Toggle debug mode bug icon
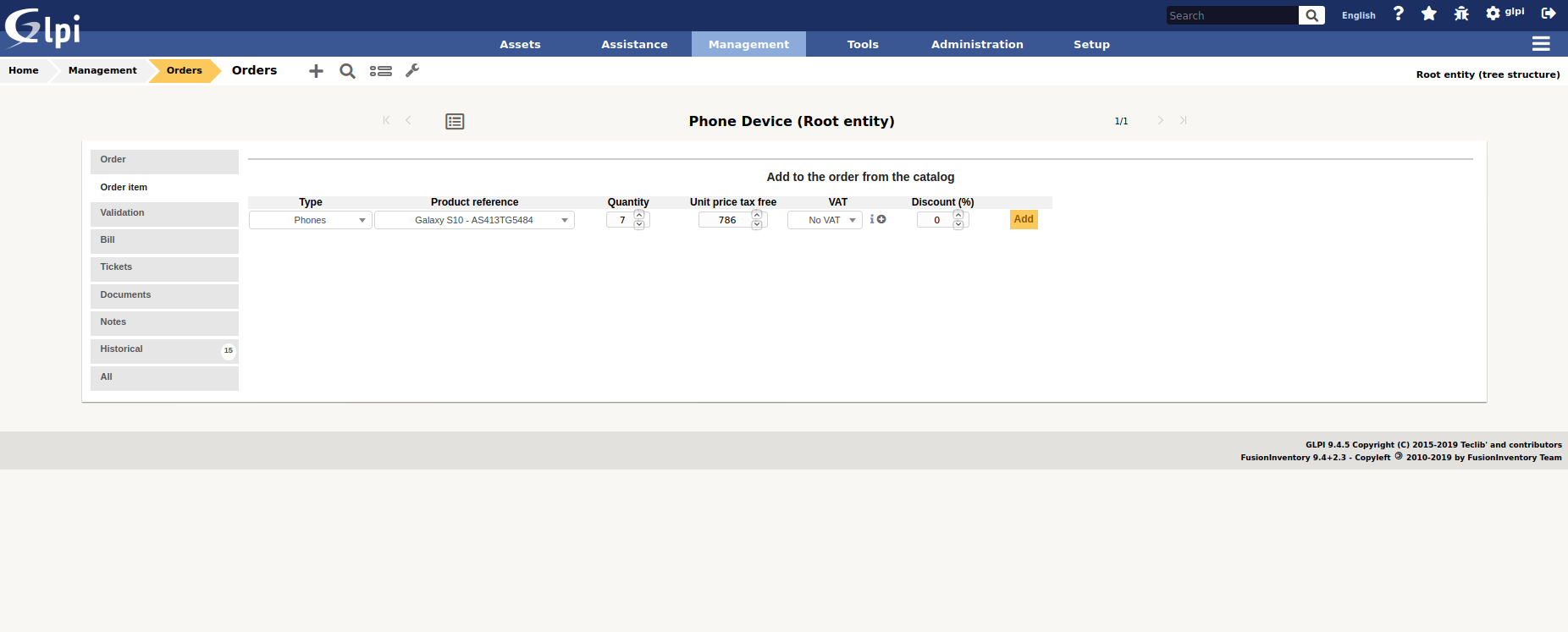Image resolution: width=1568 pixels, height=632 pixels. coord(1461,14)
